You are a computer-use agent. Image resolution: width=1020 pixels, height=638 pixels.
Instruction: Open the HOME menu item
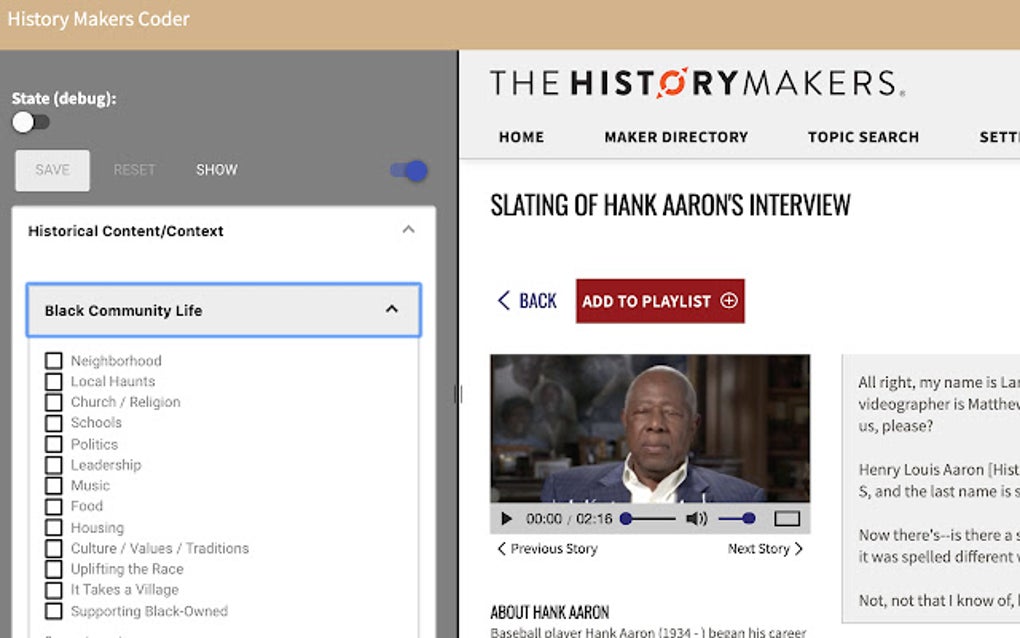coord(521,137)
